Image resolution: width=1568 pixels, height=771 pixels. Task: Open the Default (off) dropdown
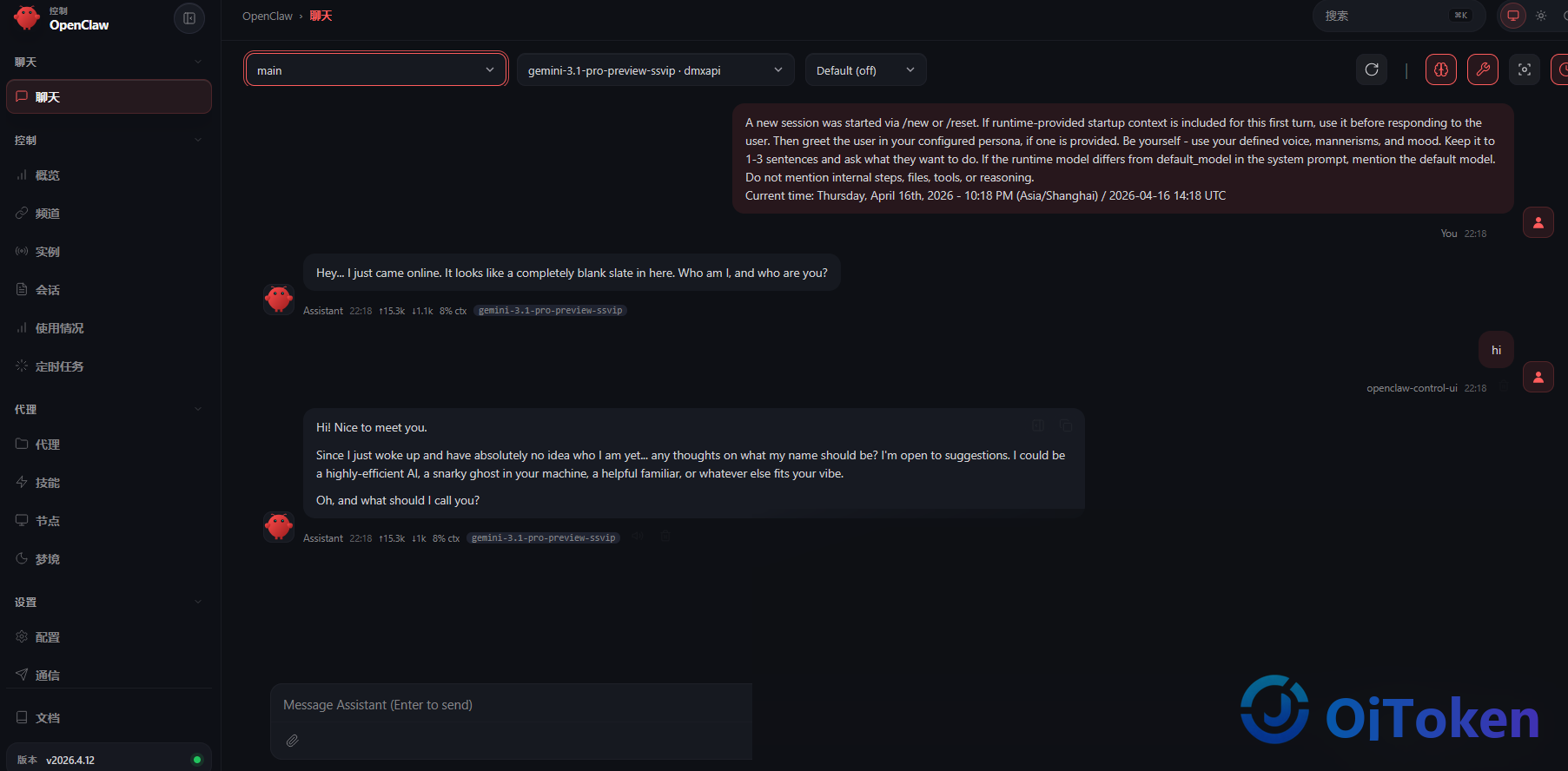(x=866, y=70)
